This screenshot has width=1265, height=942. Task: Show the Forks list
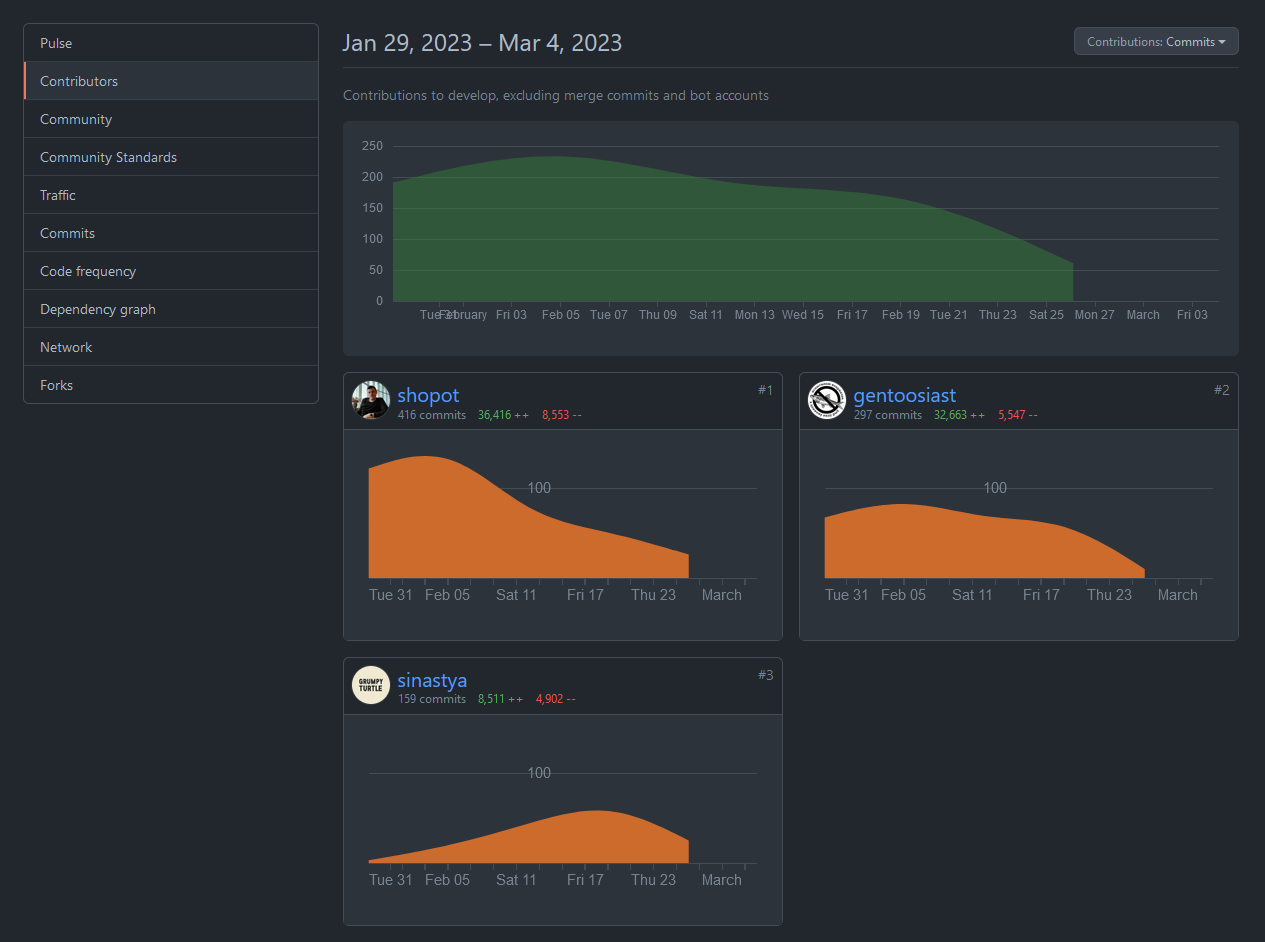[x=56, y=385]
